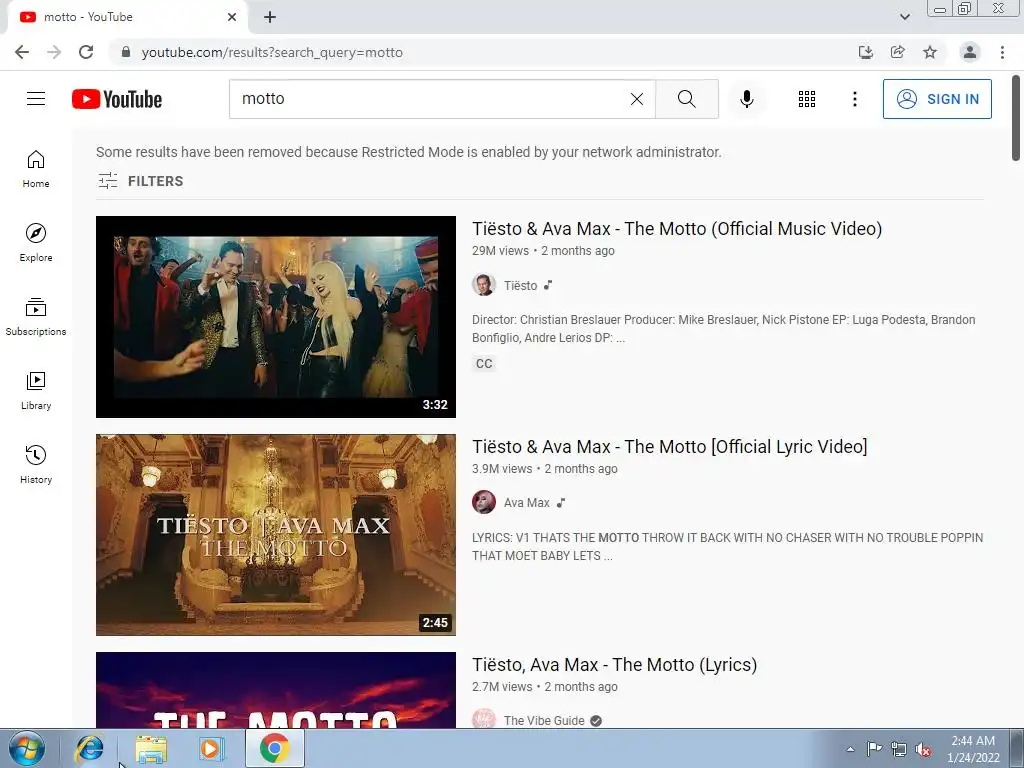The height and width of the screenshot is (768, 1024).
Task: Show hidden system tray icons
Action: [x=850, y=749]
